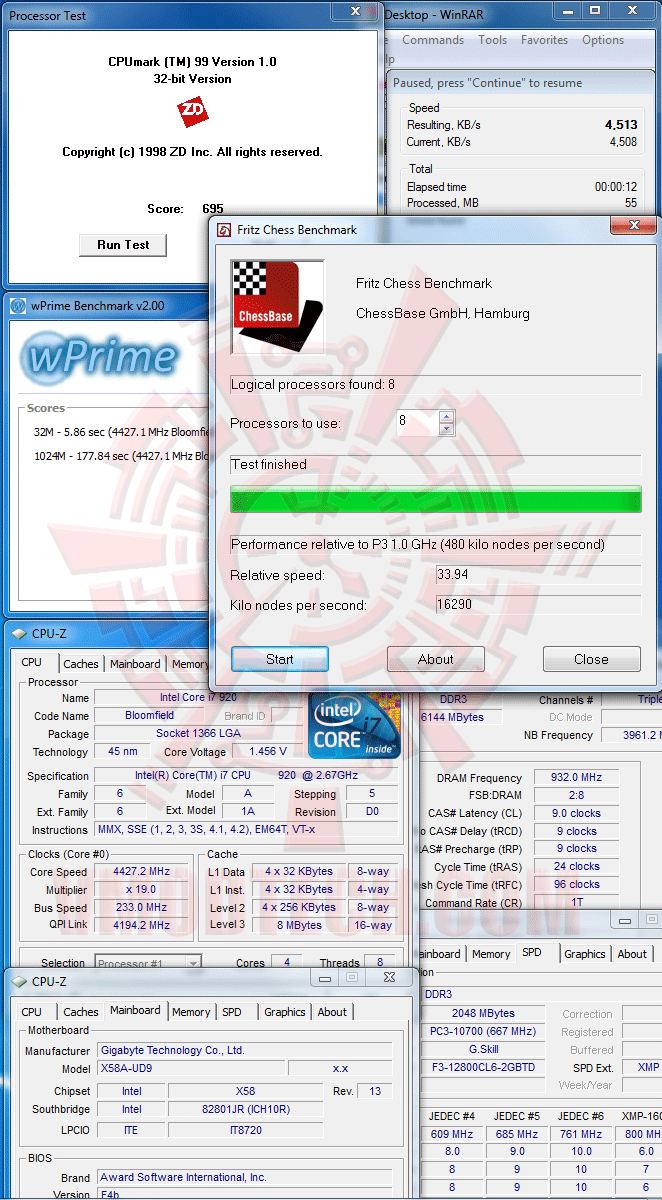The width and height of the screenshot is (662, 1200).
Task: Switch to the SPD tab in lower CPU-Z
Action: pyautogui.click(x=232, y=1012)
